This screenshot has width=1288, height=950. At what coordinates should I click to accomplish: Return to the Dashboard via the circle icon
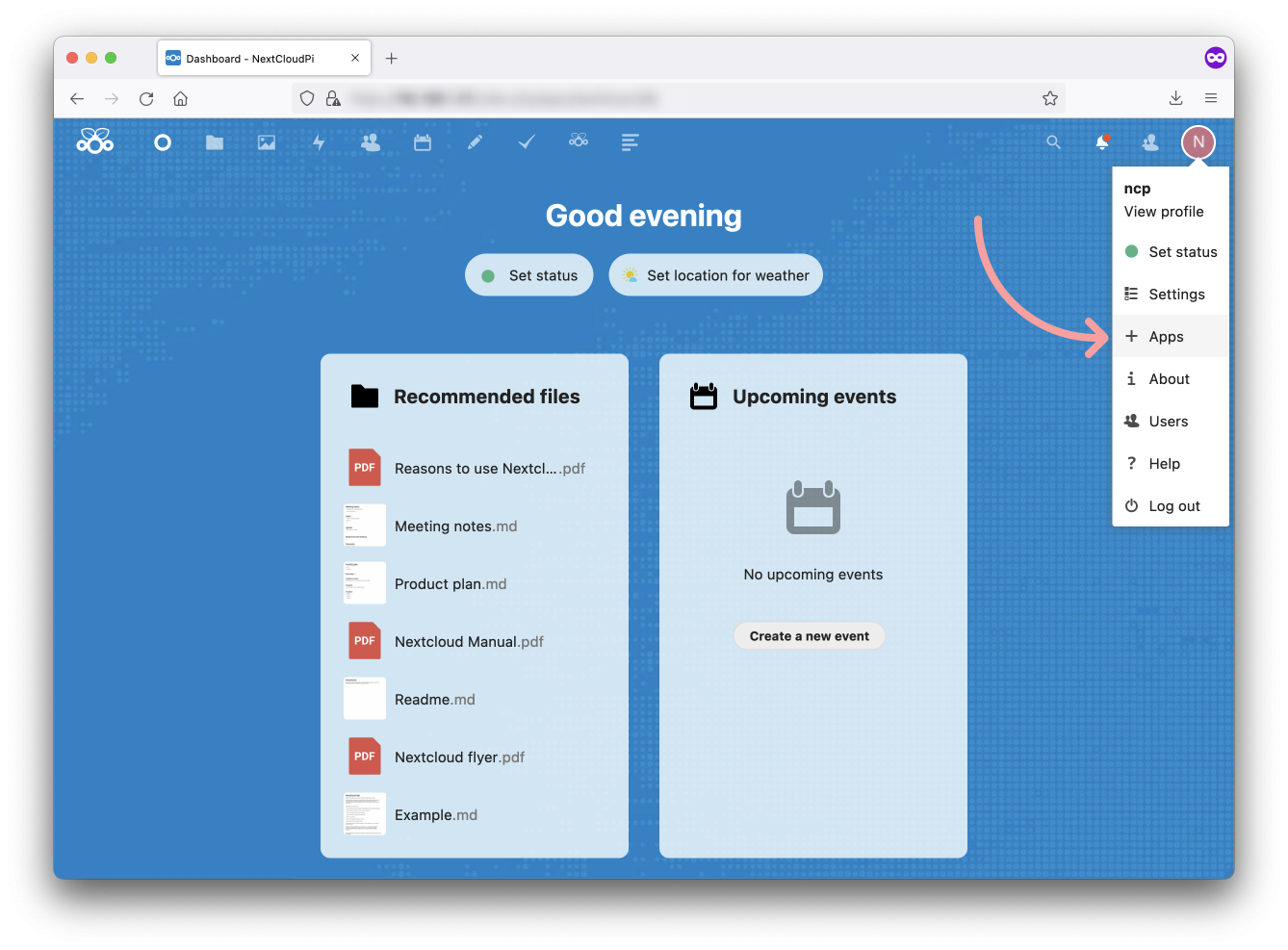(162, 141)
